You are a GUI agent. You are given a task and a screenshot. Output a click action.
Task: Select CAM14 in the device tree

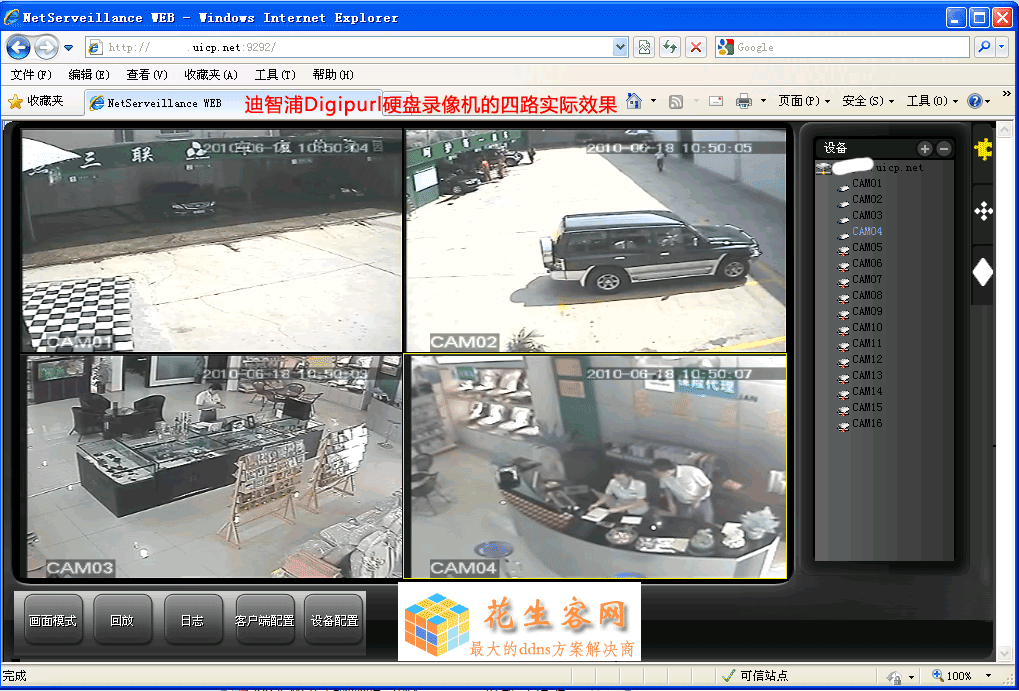pyautogui.click(x=867, y=391)
